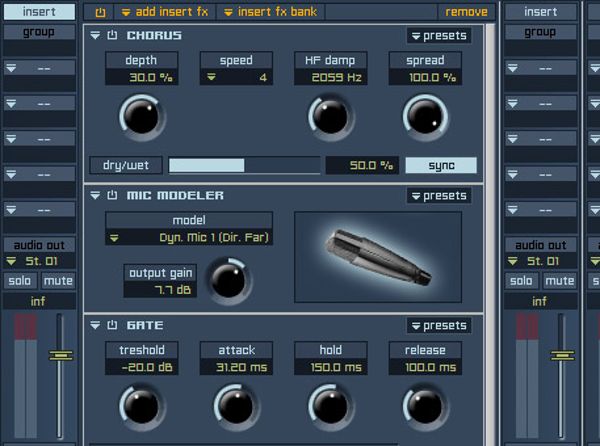Click the Chorus spread knob

pyautogui.click(x=423, y=117)
